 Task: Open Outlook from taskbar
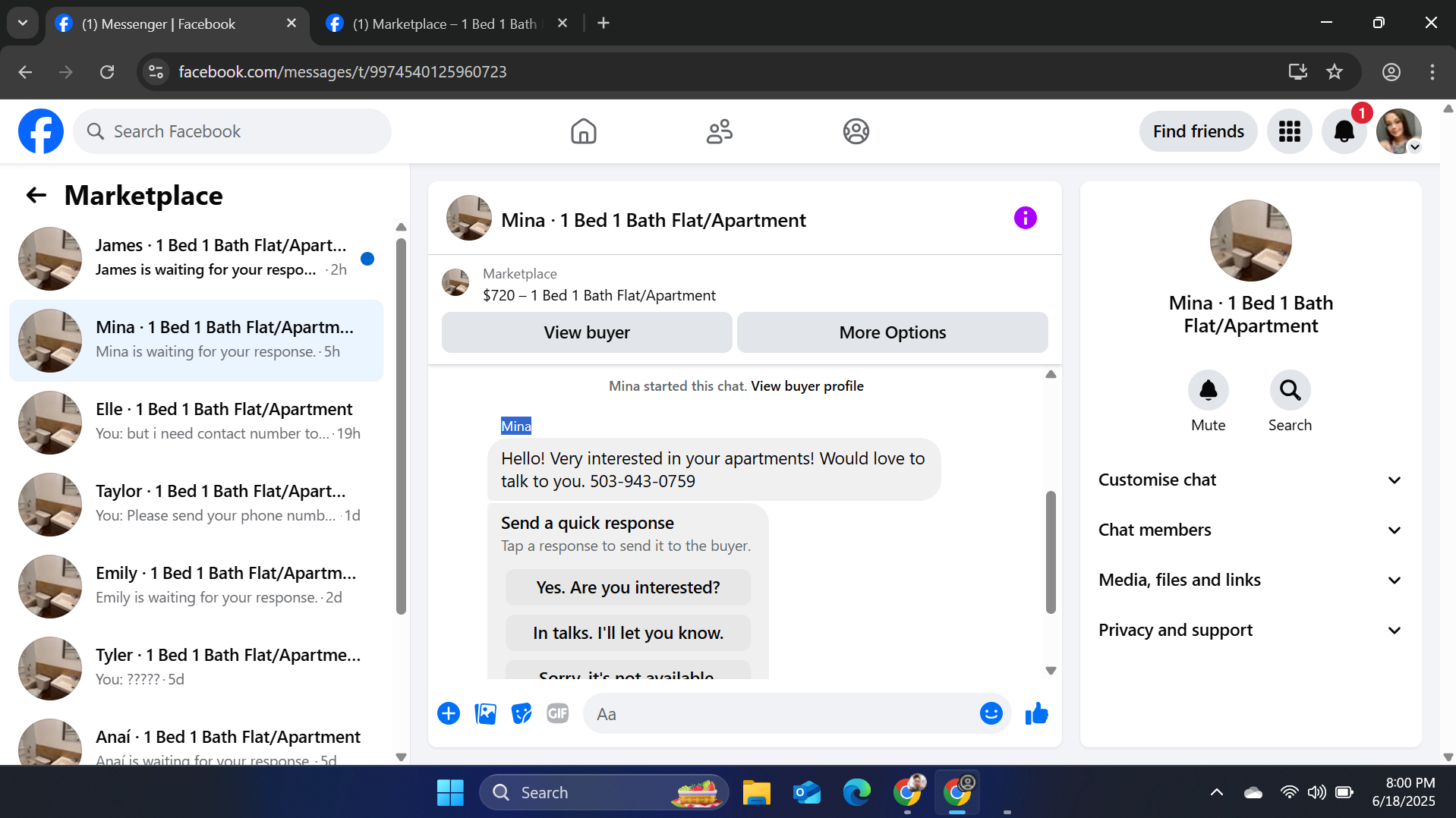pyautogui.click(x=806, y=793)
